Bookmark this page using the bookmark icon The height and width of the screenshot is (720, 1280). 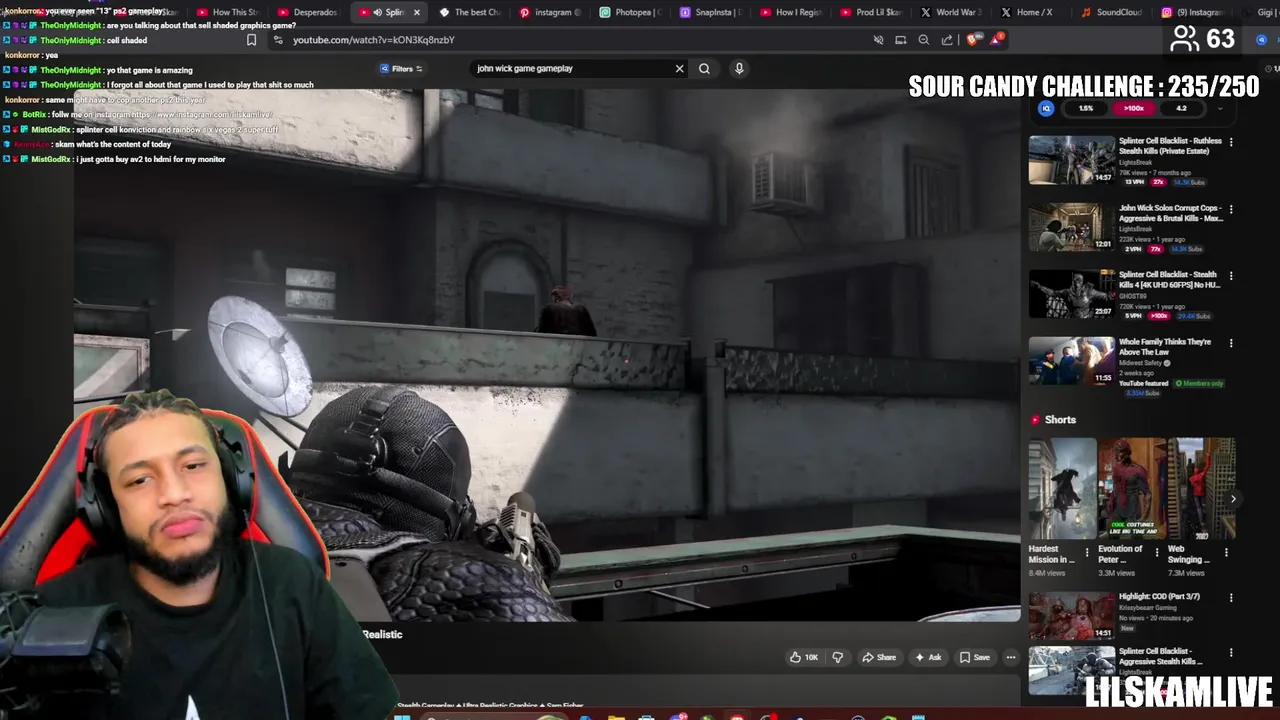tap(251, 40)
